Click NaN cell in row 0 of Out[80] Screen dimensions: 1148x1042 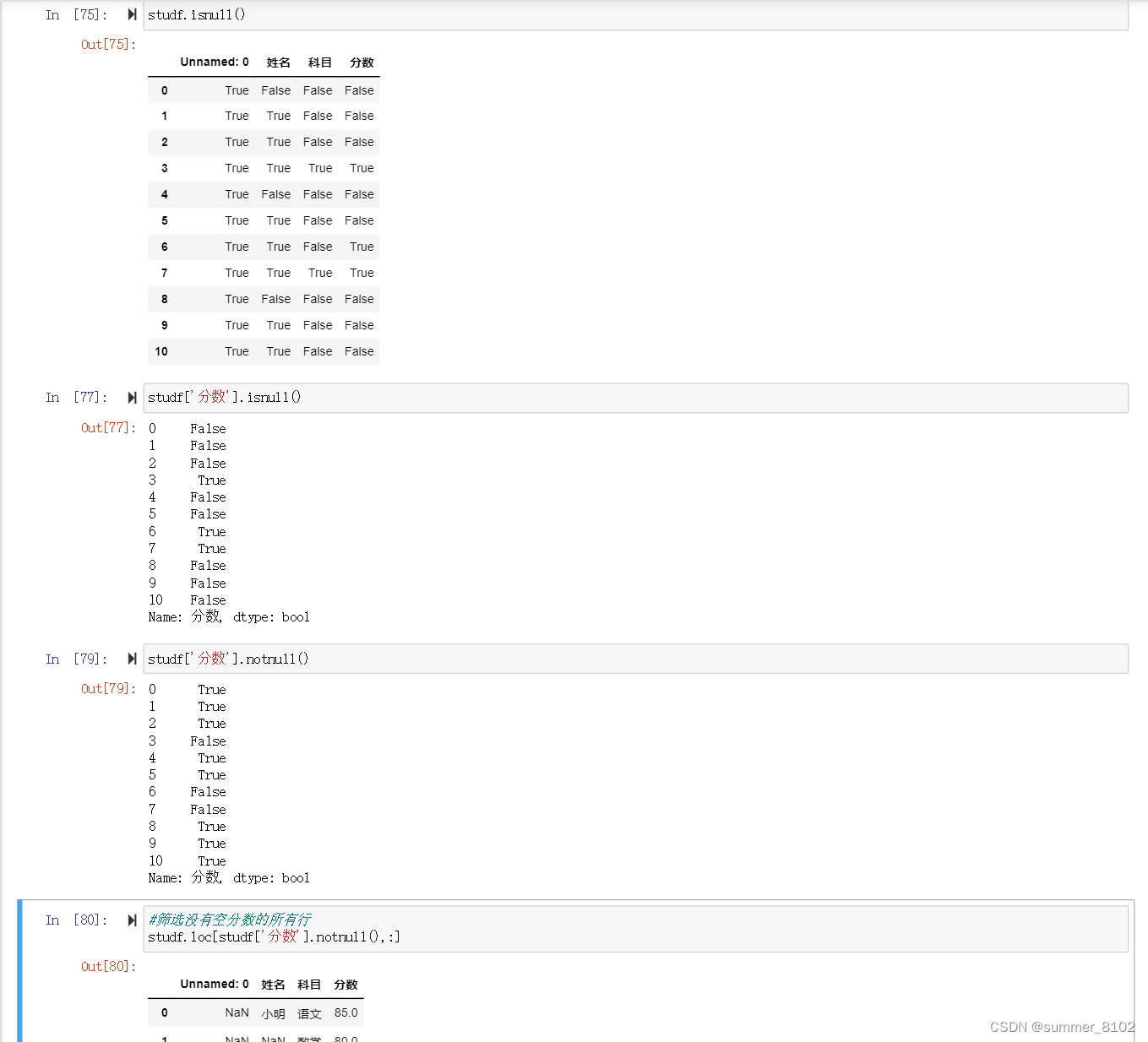(x=237, y=1013)
